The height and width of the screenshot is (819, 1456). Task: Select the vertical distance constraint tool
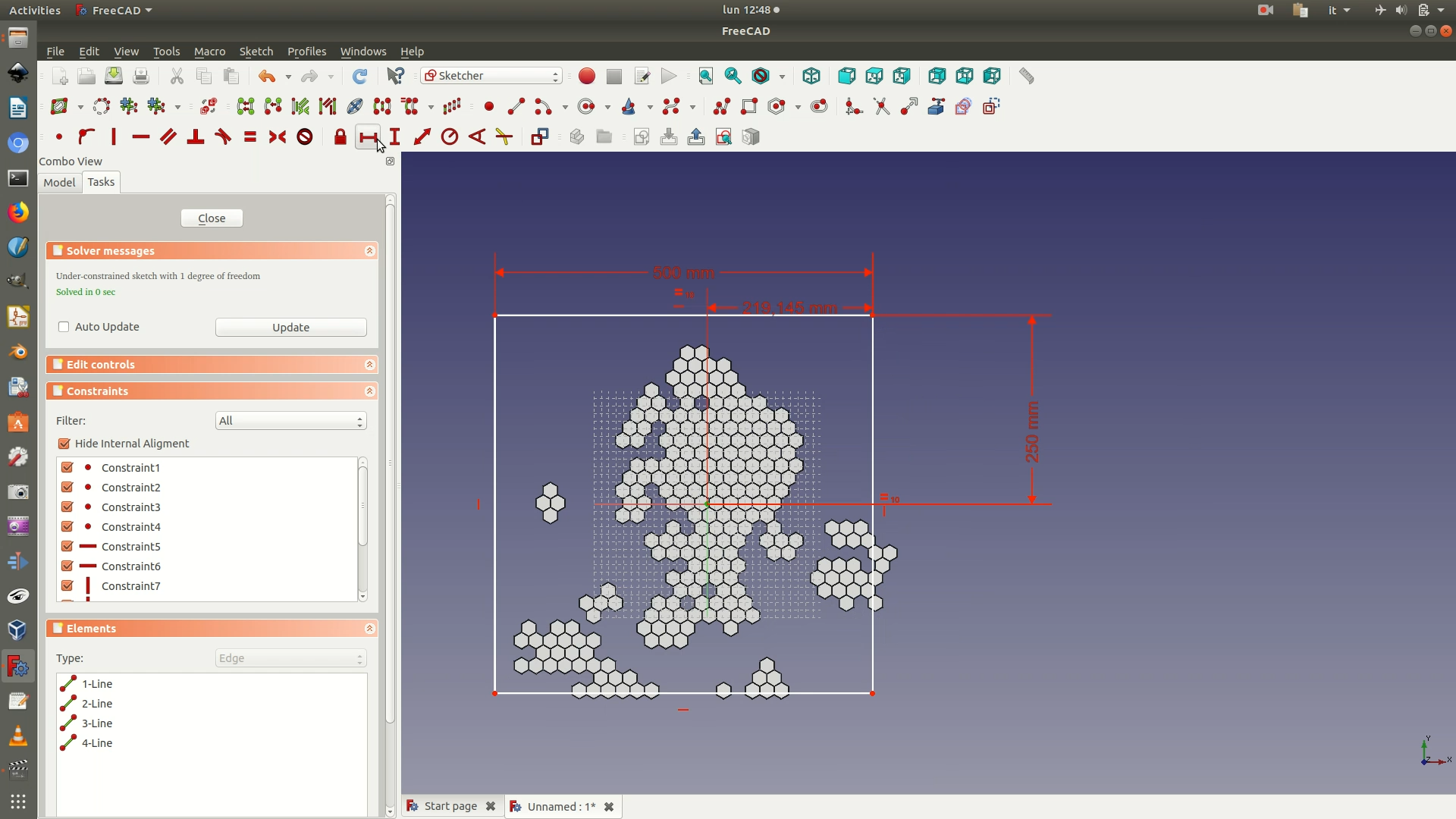click(x=395, y=137)
